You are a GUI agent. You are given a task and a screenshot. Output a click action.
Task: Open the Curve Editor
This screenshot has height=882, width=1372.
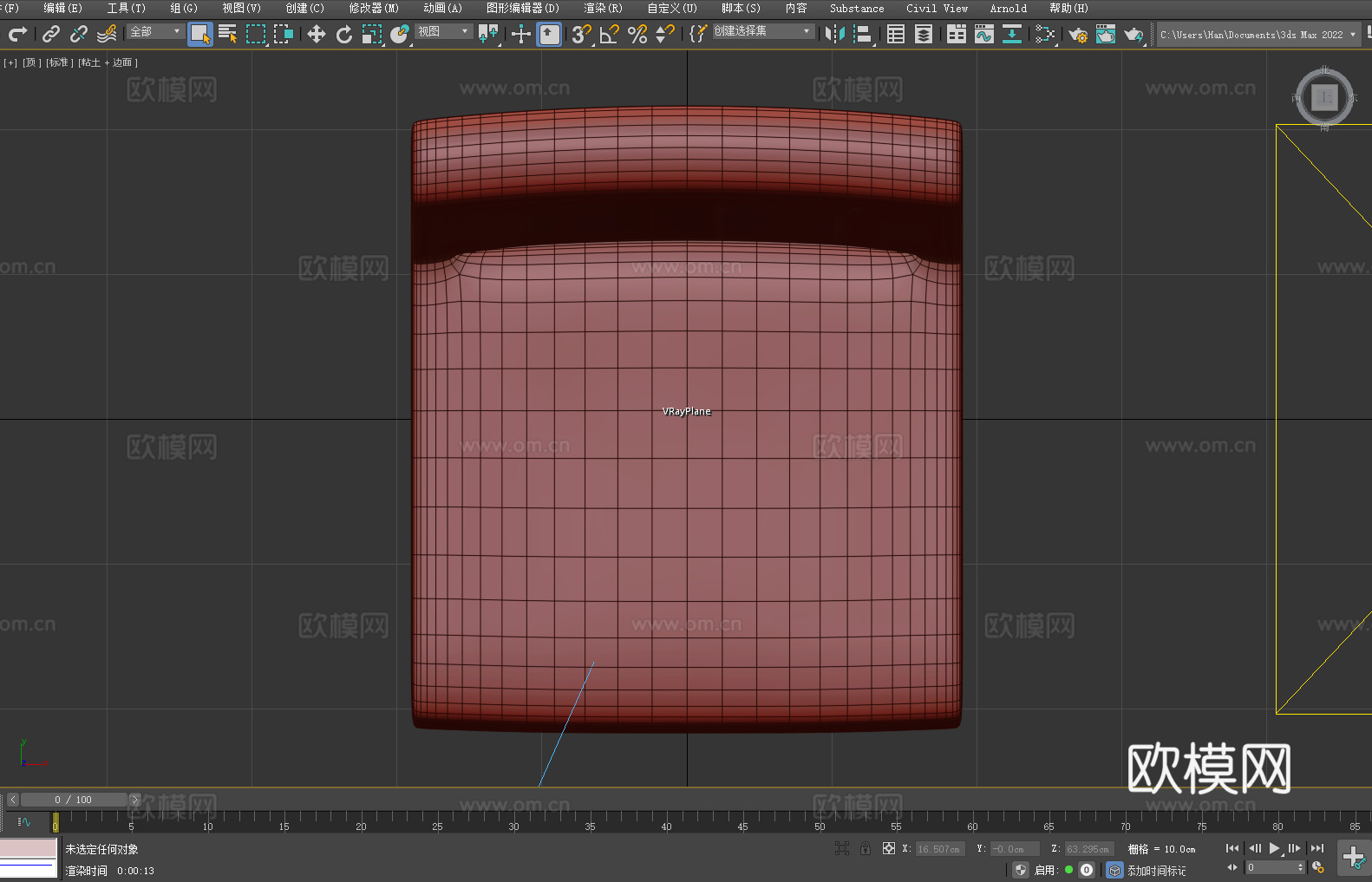point(984,34)
